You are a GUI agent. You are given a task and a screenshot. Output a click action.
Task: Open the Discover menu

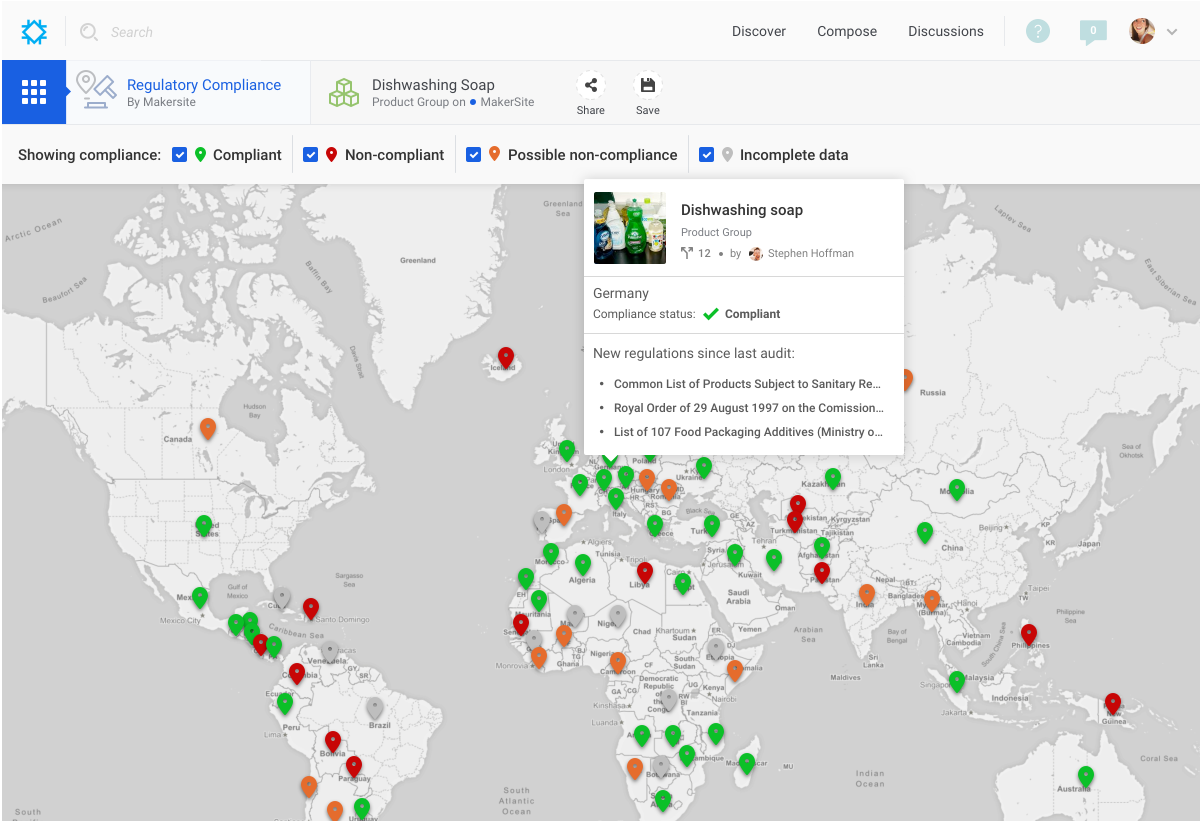(x=759, y=31)
